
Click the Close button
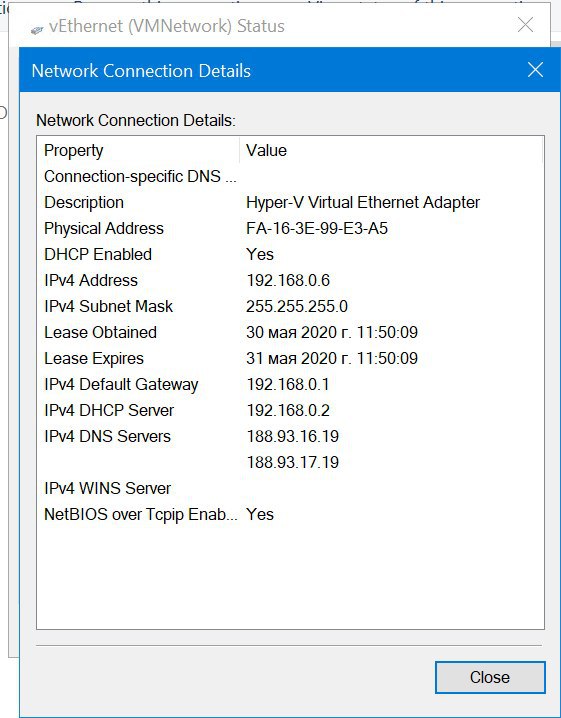pyautogui.click(x=490, y=677)
